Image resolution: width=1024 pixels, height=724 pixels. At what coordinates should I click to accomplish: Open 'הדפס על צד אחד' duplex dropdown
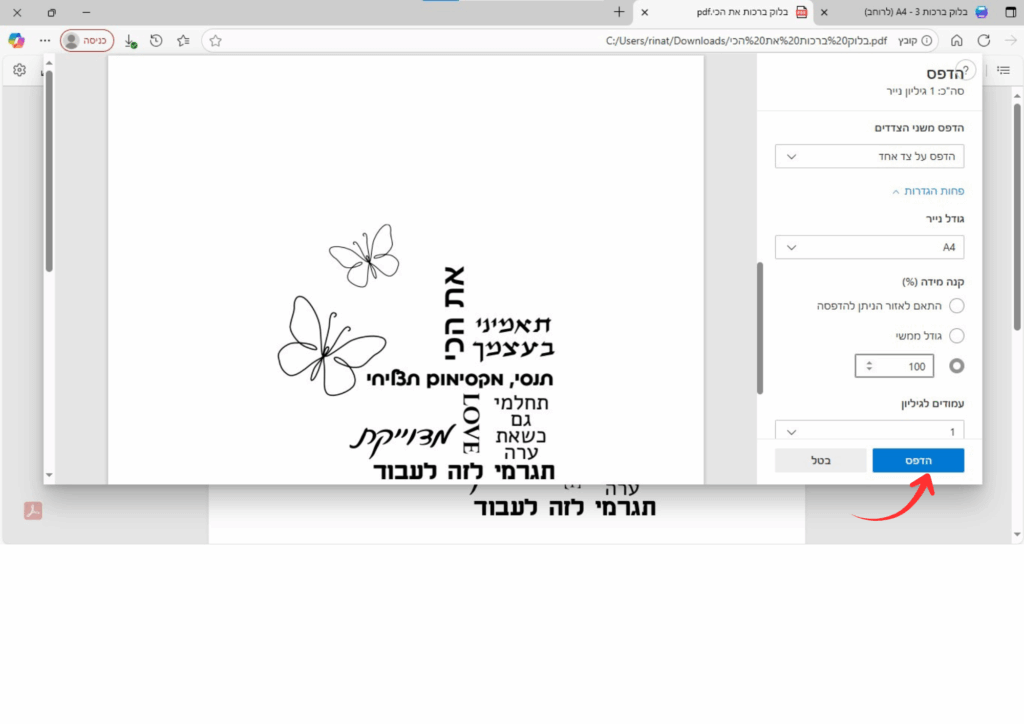(x=869, y=156)
